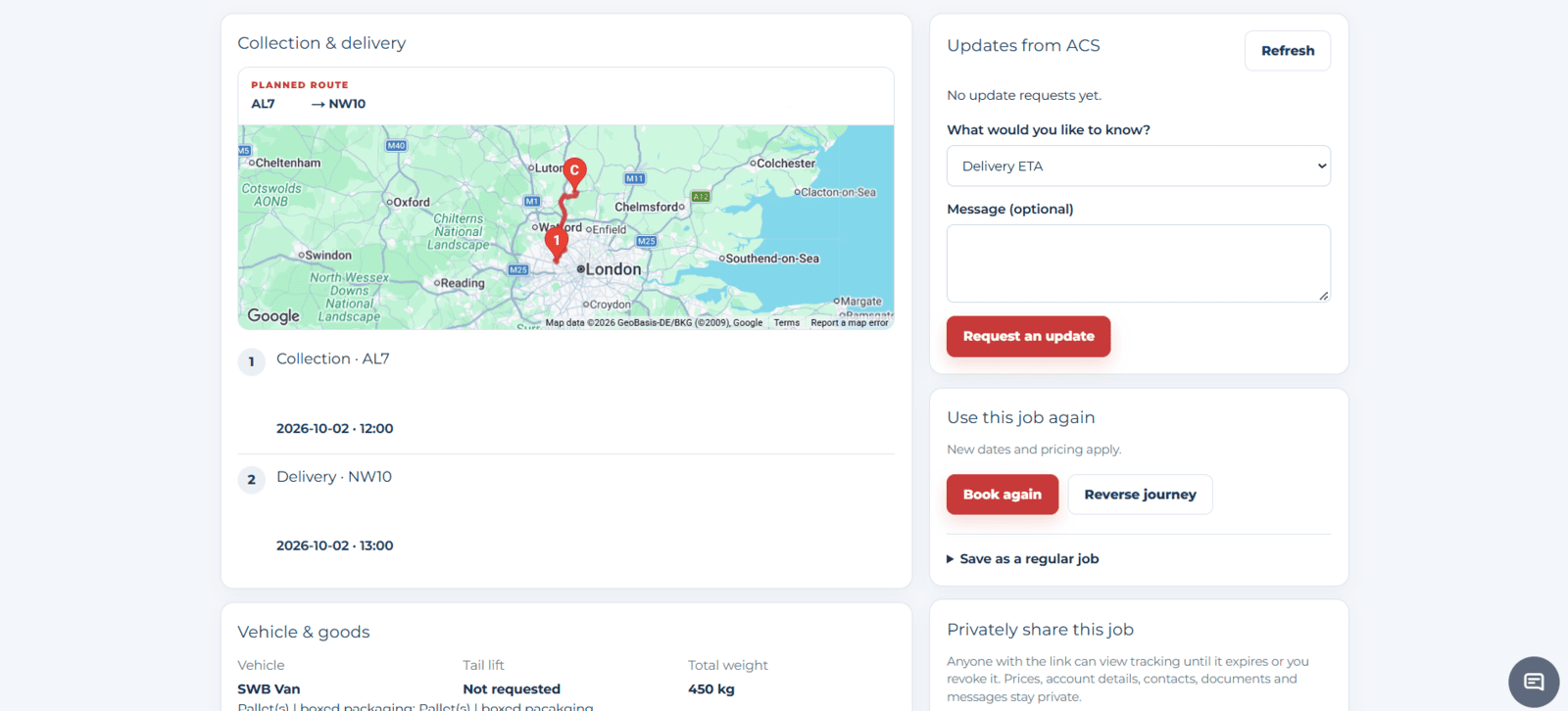Click the M25 motorway badge near Chelmsford
This screenshot has height=711, width=1568.
coord(647,241)
